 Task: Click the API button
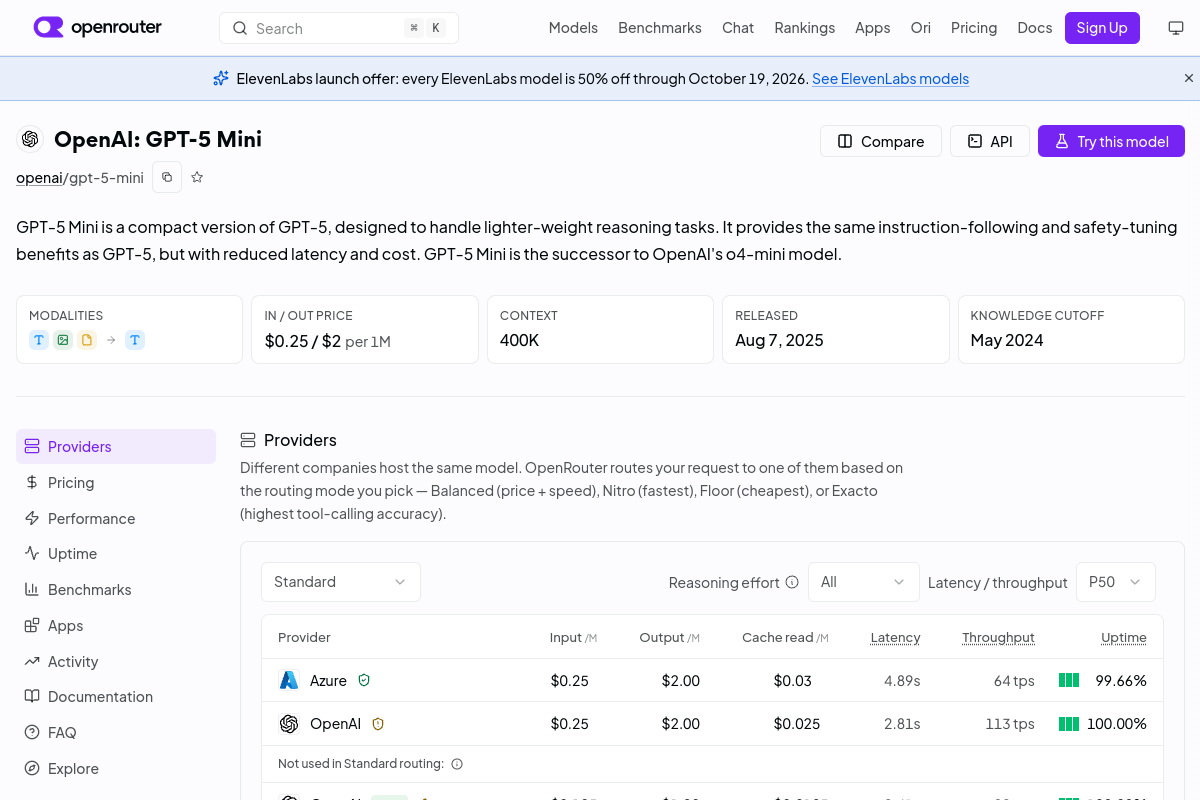(990, 141)
